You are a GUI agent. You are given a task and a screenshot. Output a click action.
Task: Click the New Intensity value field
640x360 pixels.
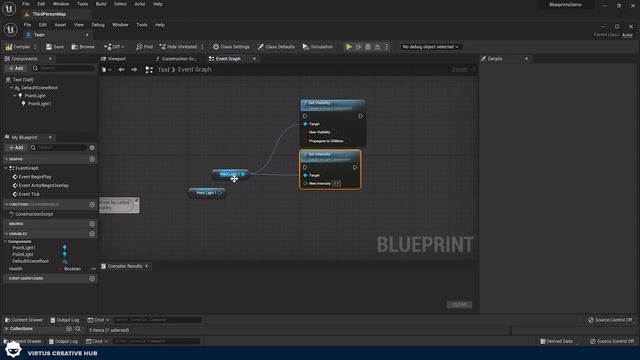336,184
